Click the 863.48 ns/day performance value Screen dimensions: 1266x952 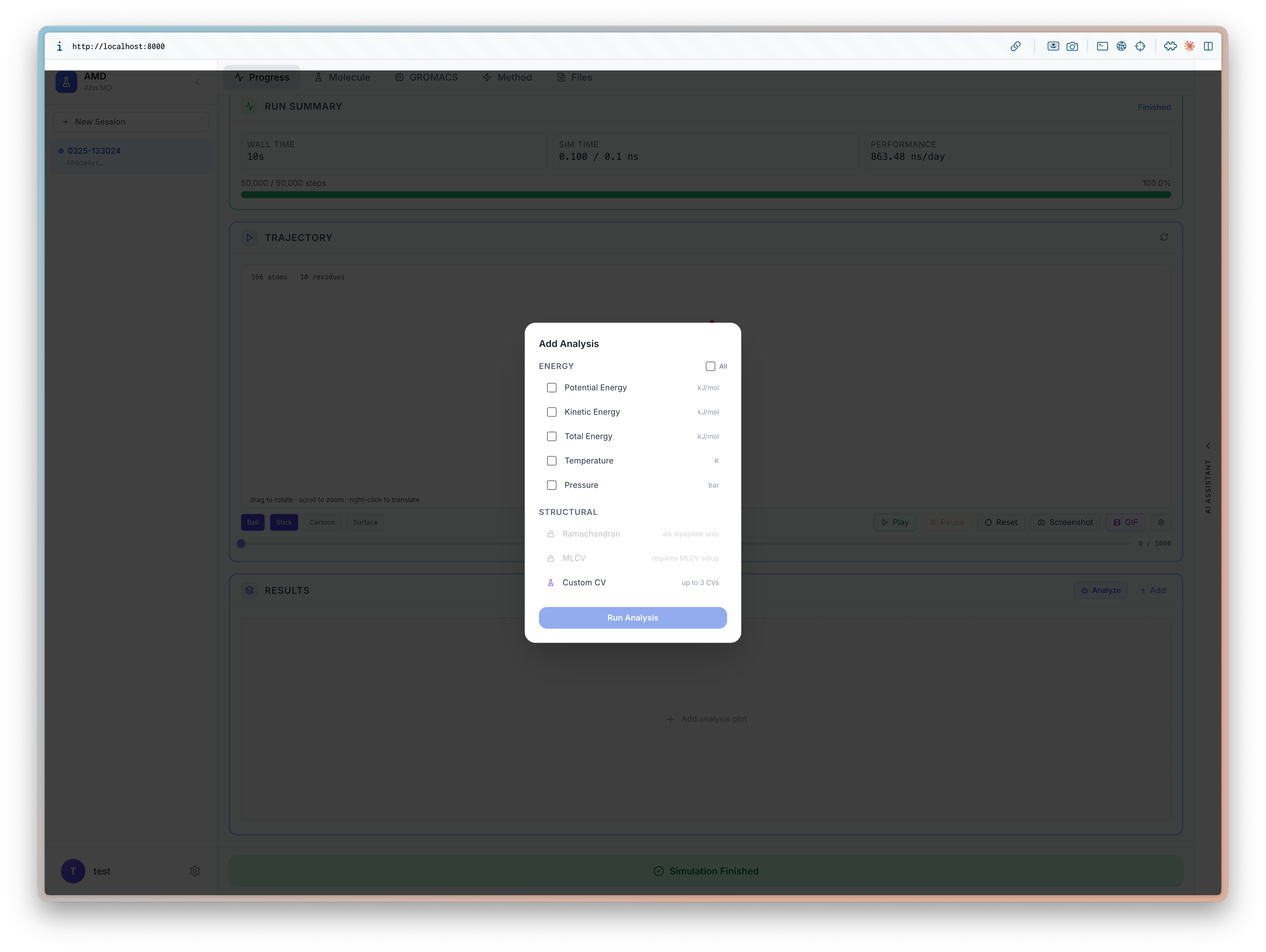(908, 157)
